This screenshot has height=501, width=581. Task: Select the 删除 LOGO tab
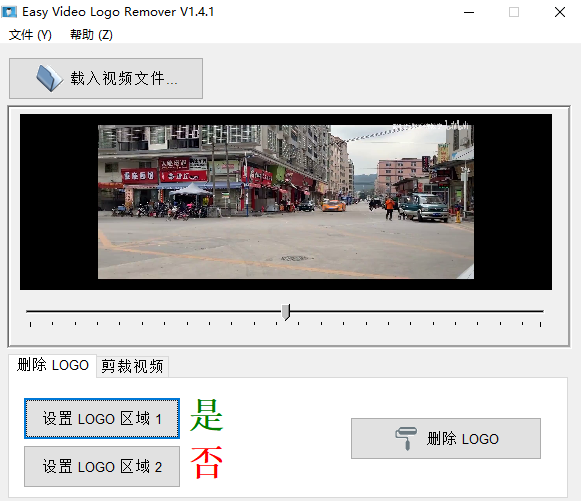[x=53, y=365]
